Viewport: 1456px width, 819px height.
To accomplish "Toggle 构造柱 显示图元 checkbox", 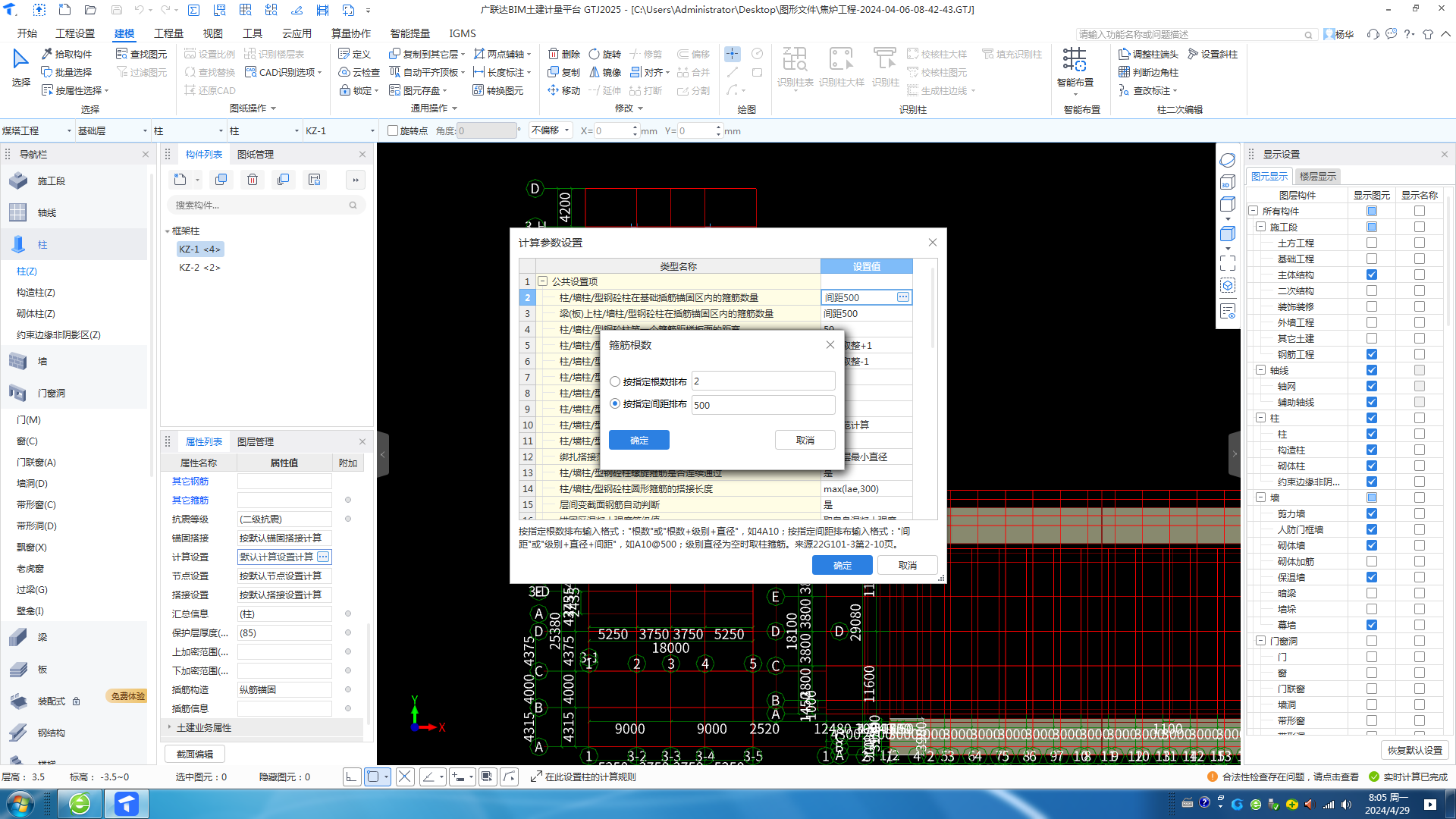I will coord(1371,450).
